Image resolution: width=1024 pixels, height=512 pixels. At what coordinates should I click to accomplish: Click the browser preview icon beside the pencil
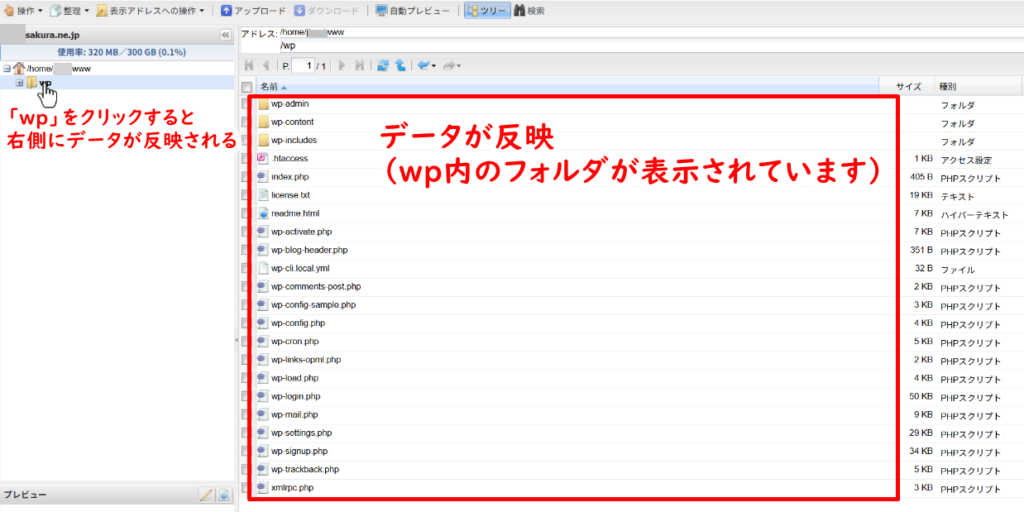(x=225, y=494)
